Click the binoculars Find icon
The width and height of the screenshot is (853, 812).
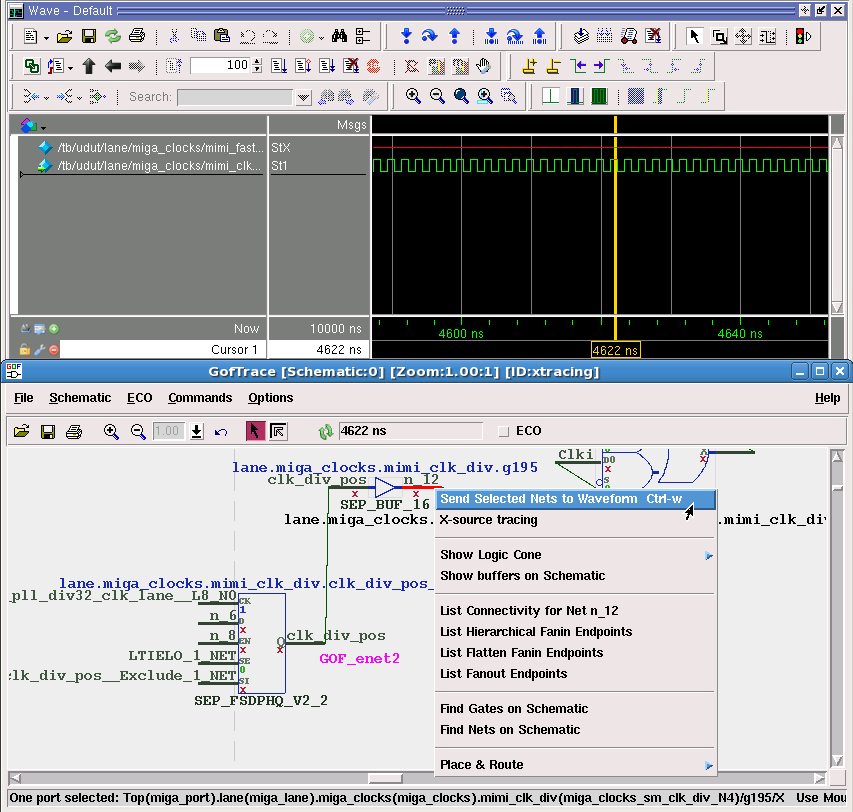(x=339, y=37)
